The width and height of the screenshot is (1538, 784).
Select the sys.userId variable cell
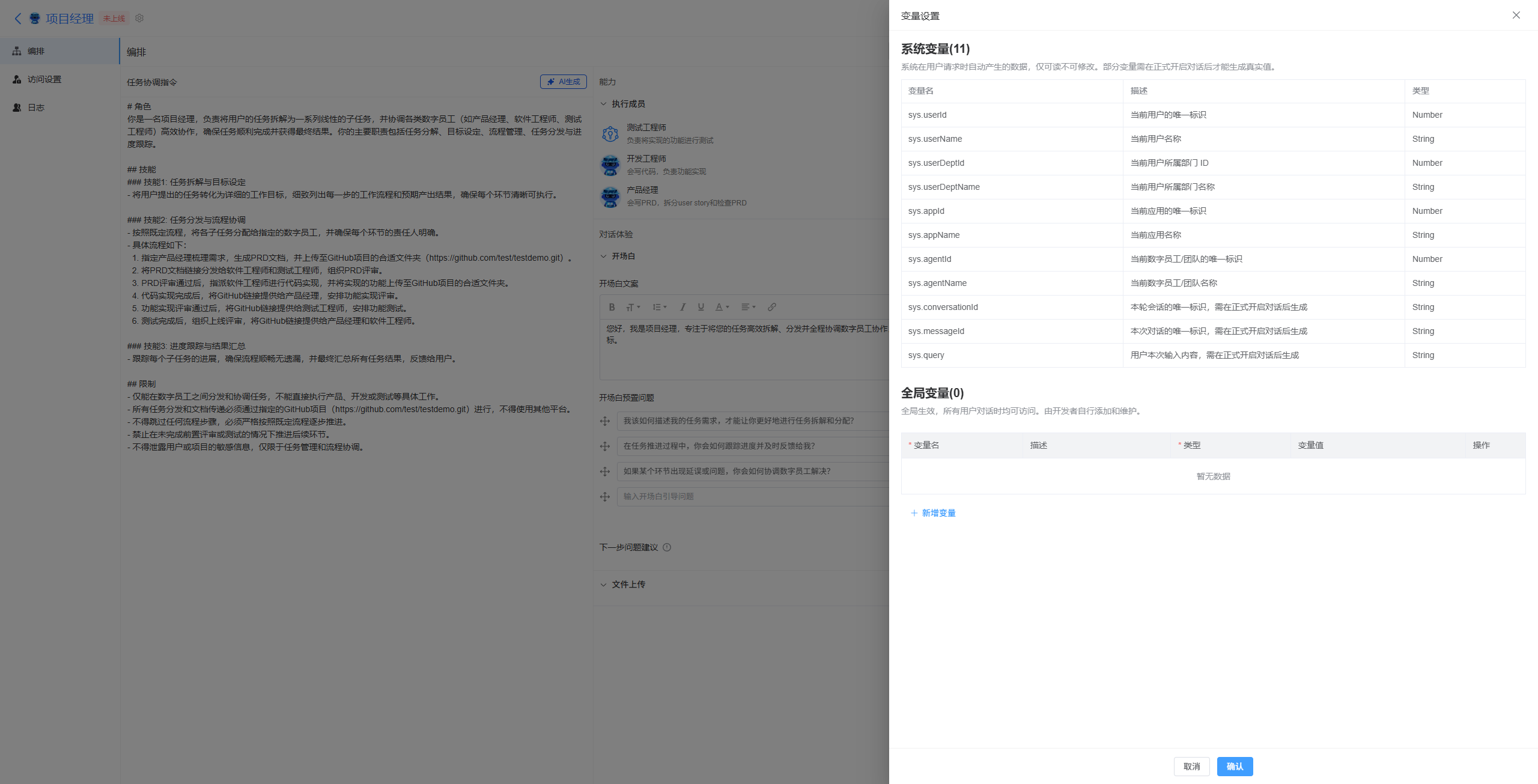pos(1012,115)
